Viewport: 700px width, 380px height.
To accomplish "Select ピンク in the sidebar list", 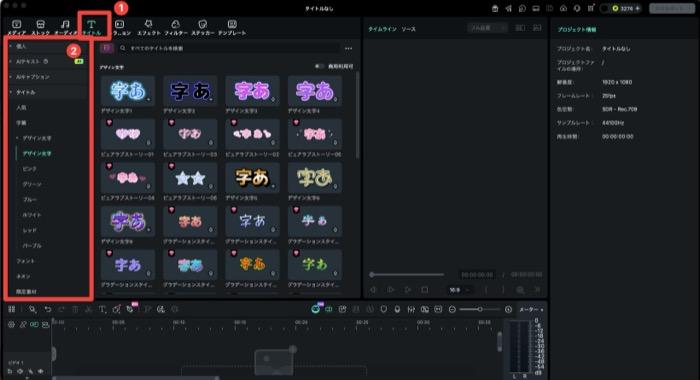I will (29, 169).
